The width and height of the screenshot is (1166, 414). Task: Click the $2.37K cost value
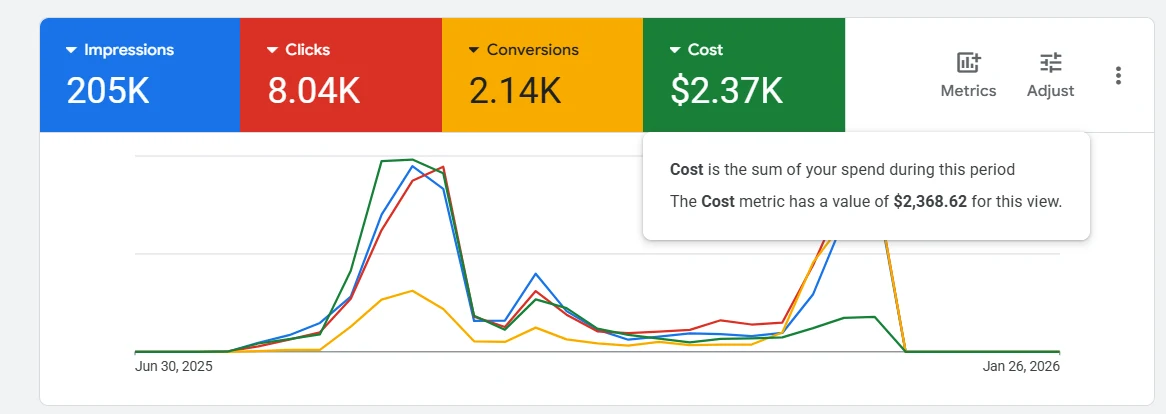pyautogui.click(x=727, y=91)
